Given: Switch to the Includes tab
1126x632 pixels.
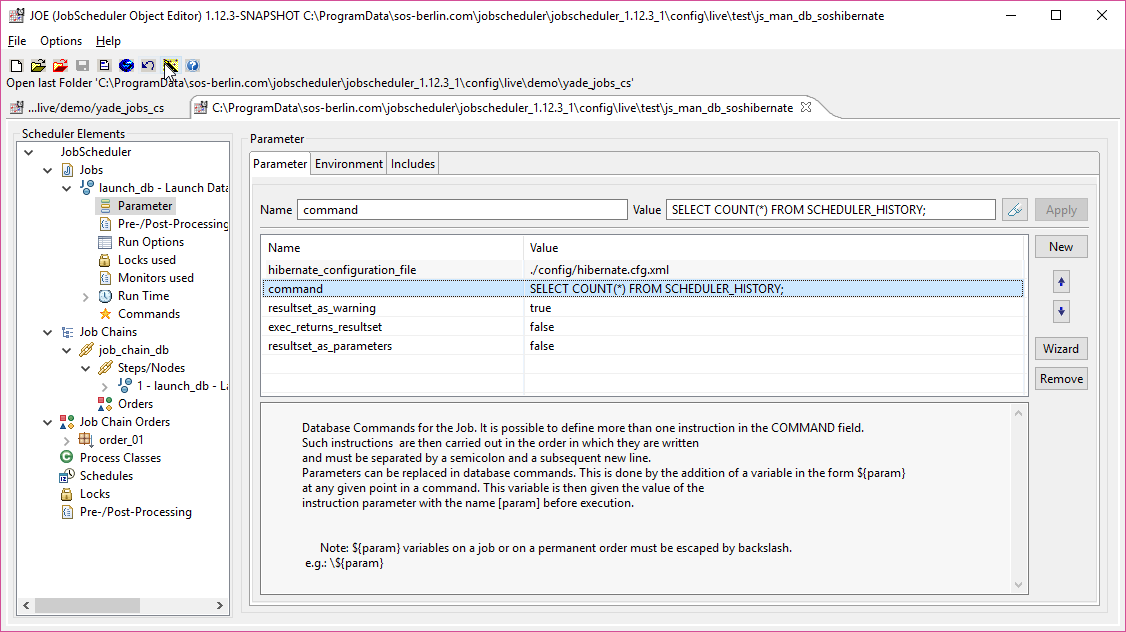Looking at the screenshot, I should click(x=413, y=164).
